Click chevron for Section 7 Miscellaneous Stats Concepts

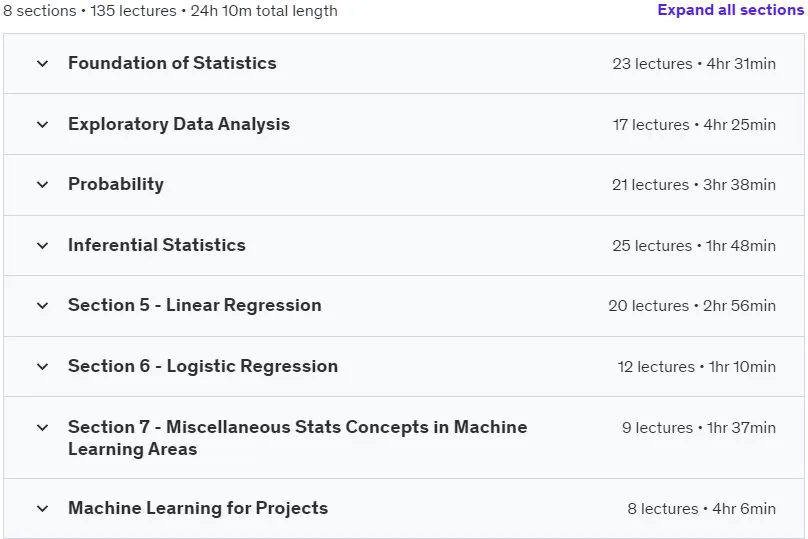click(43, 428)
